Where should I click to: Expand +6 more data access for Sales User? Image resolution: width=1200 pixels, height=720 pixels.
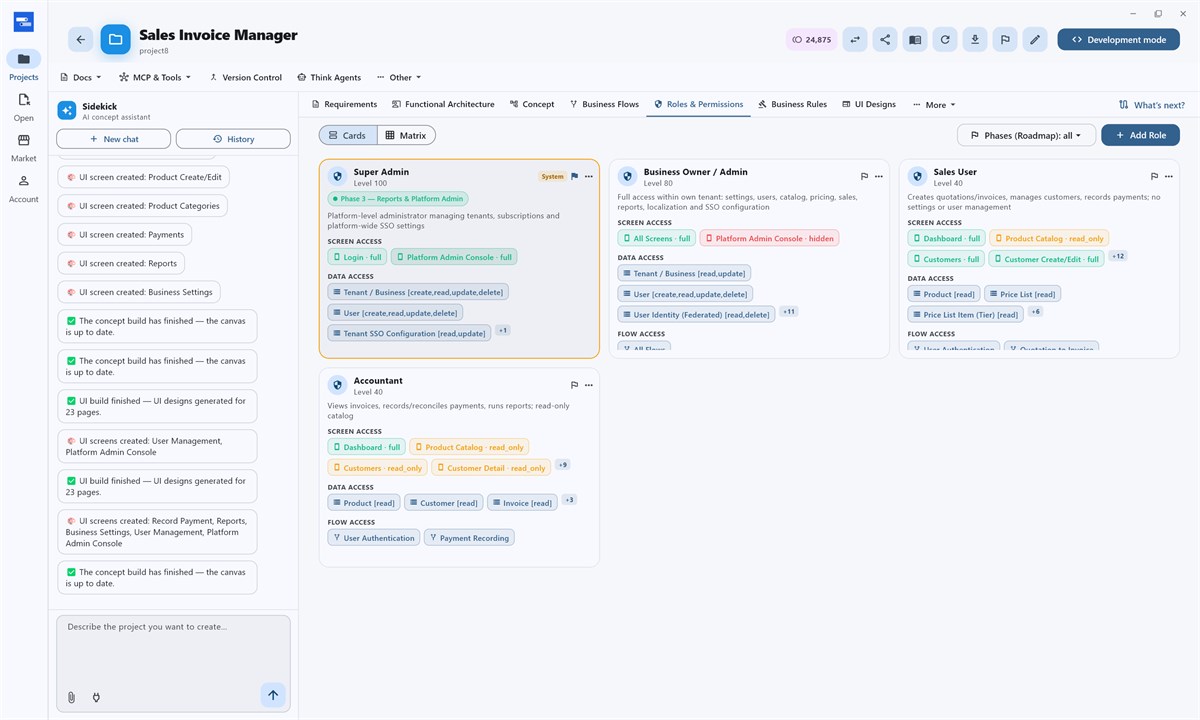click(1035, 311)
